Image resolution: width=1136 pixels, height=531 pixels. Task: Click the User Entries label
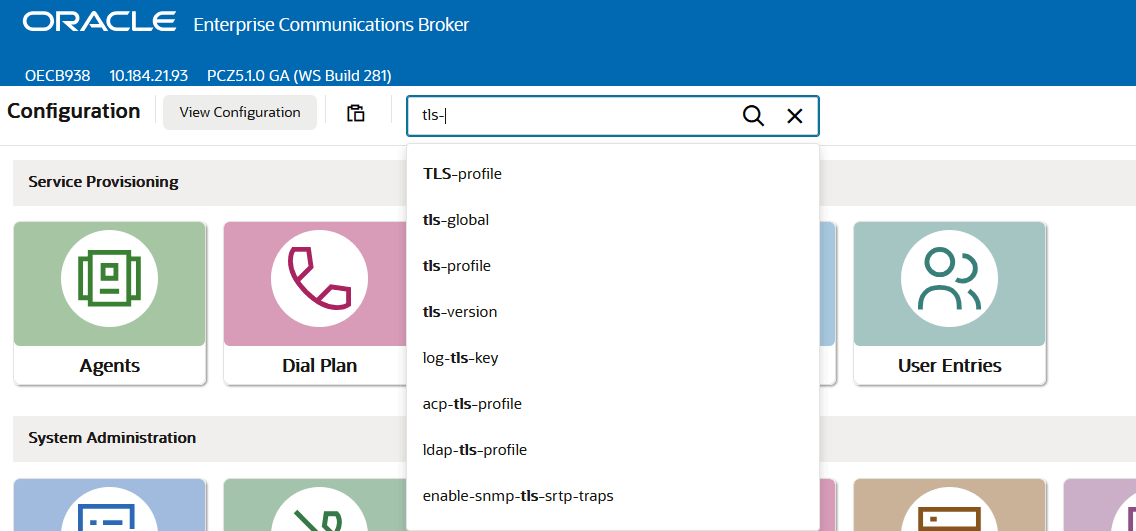949,366
